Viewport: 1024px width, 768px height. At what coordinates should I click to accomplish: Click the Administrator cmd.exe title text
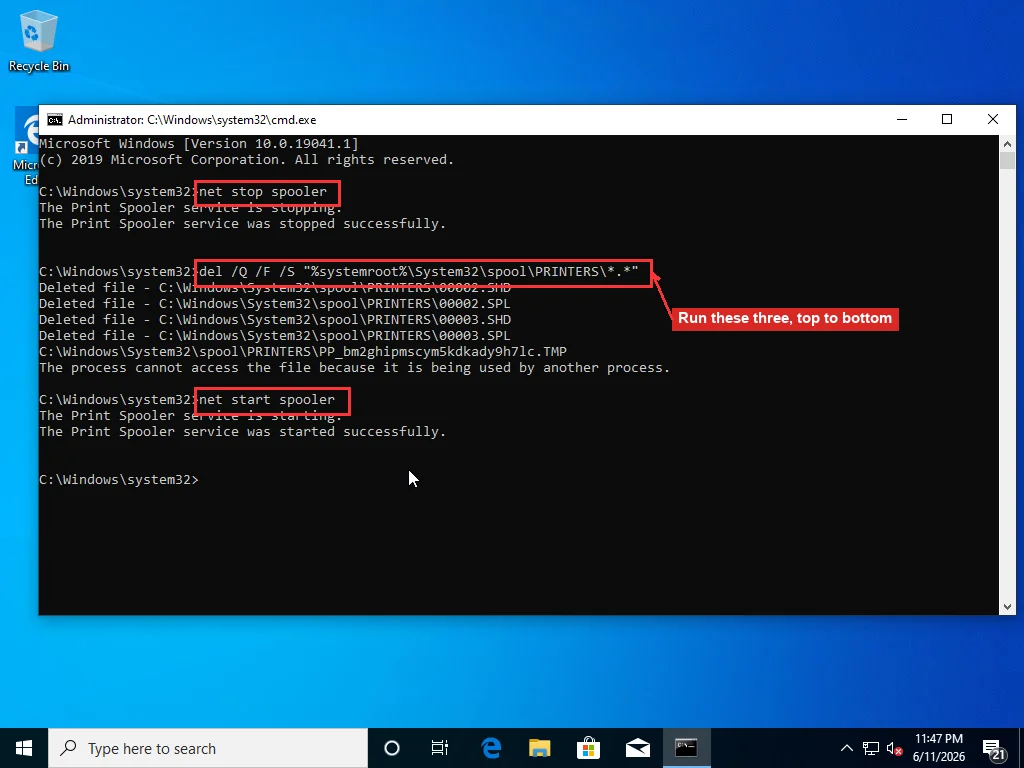tap(192, 120)
